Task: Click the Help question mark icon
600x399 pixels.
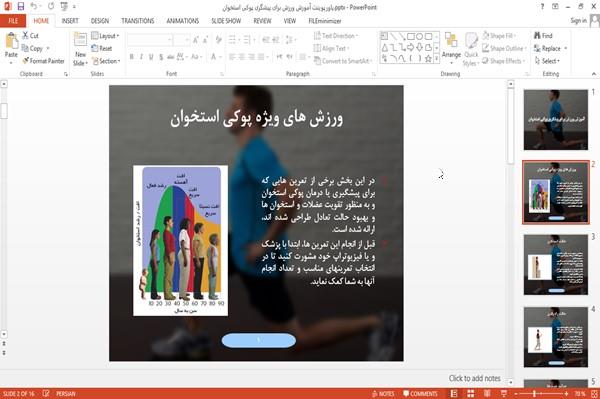Action: click(x=542, y=7)
